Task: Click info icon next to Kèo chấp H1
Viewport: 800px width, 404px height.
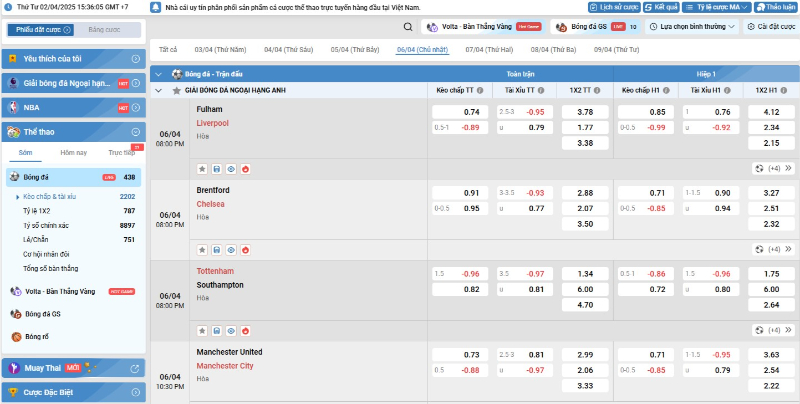Action: tap(666, 90)
